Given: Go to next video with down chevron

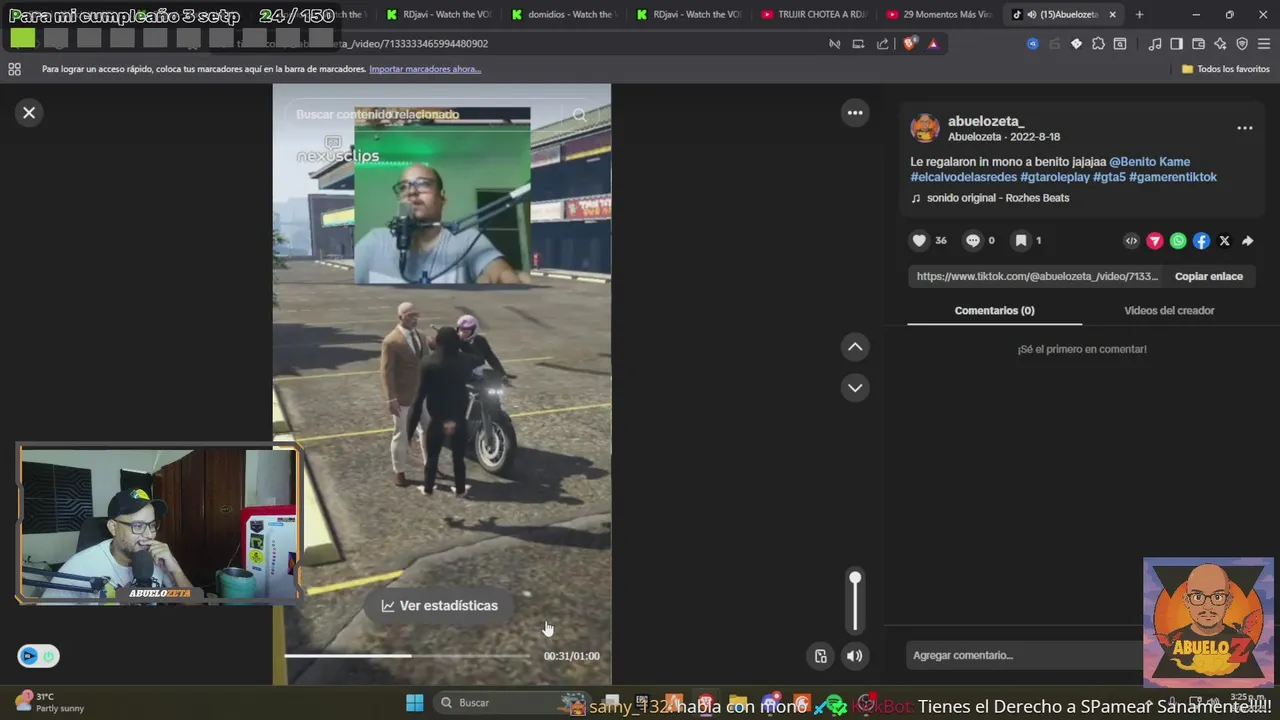Looking at the screenshot, I should click(855, 388).
